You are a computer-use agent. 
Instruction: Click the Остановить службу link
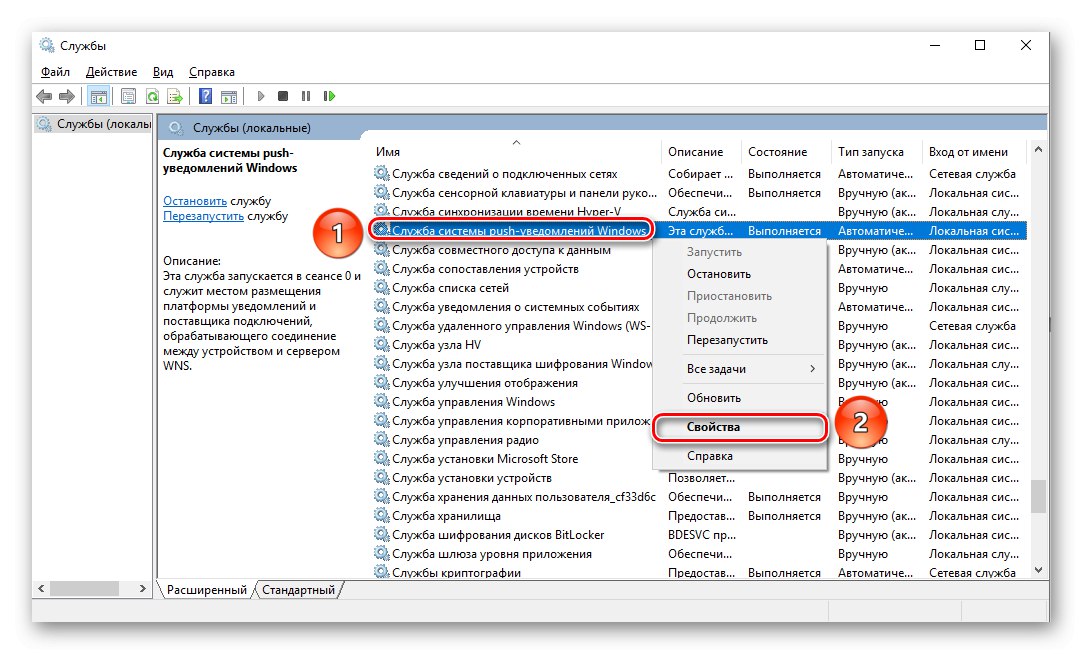194,200
